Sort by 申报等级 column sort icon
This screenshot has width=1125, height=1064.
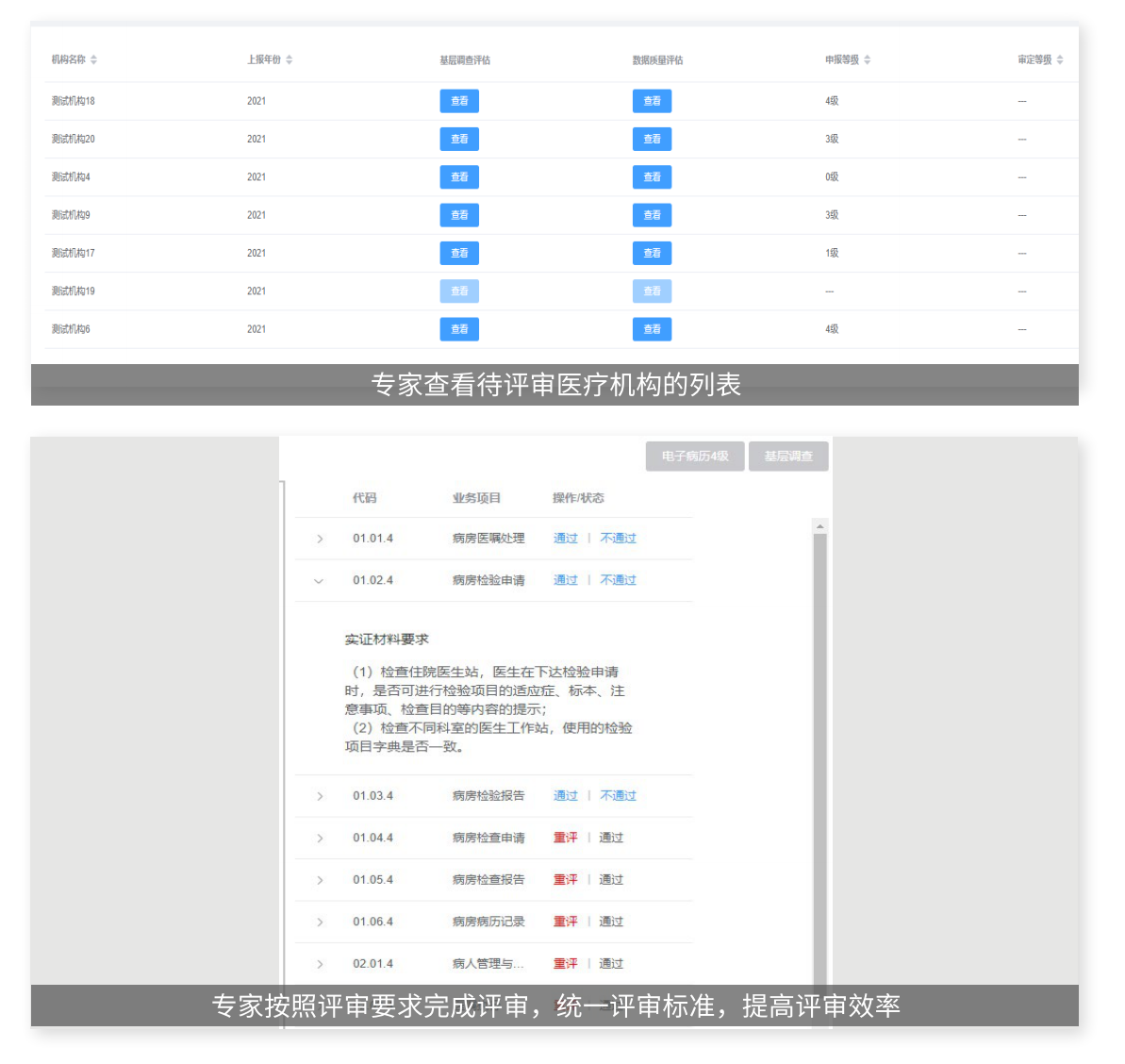pyautogui.click(x=867, y=59)
